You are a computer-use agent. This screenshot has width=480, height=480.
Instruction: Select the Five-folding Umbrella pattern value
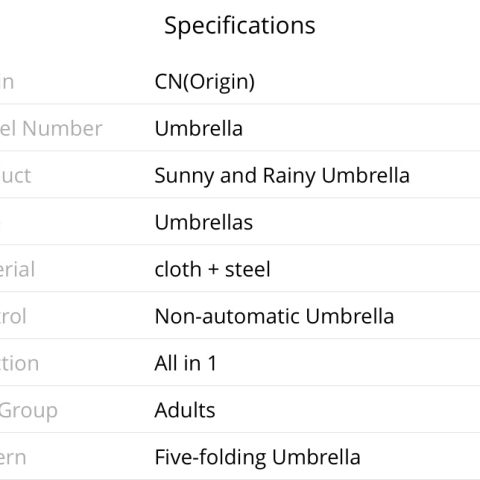257,457
